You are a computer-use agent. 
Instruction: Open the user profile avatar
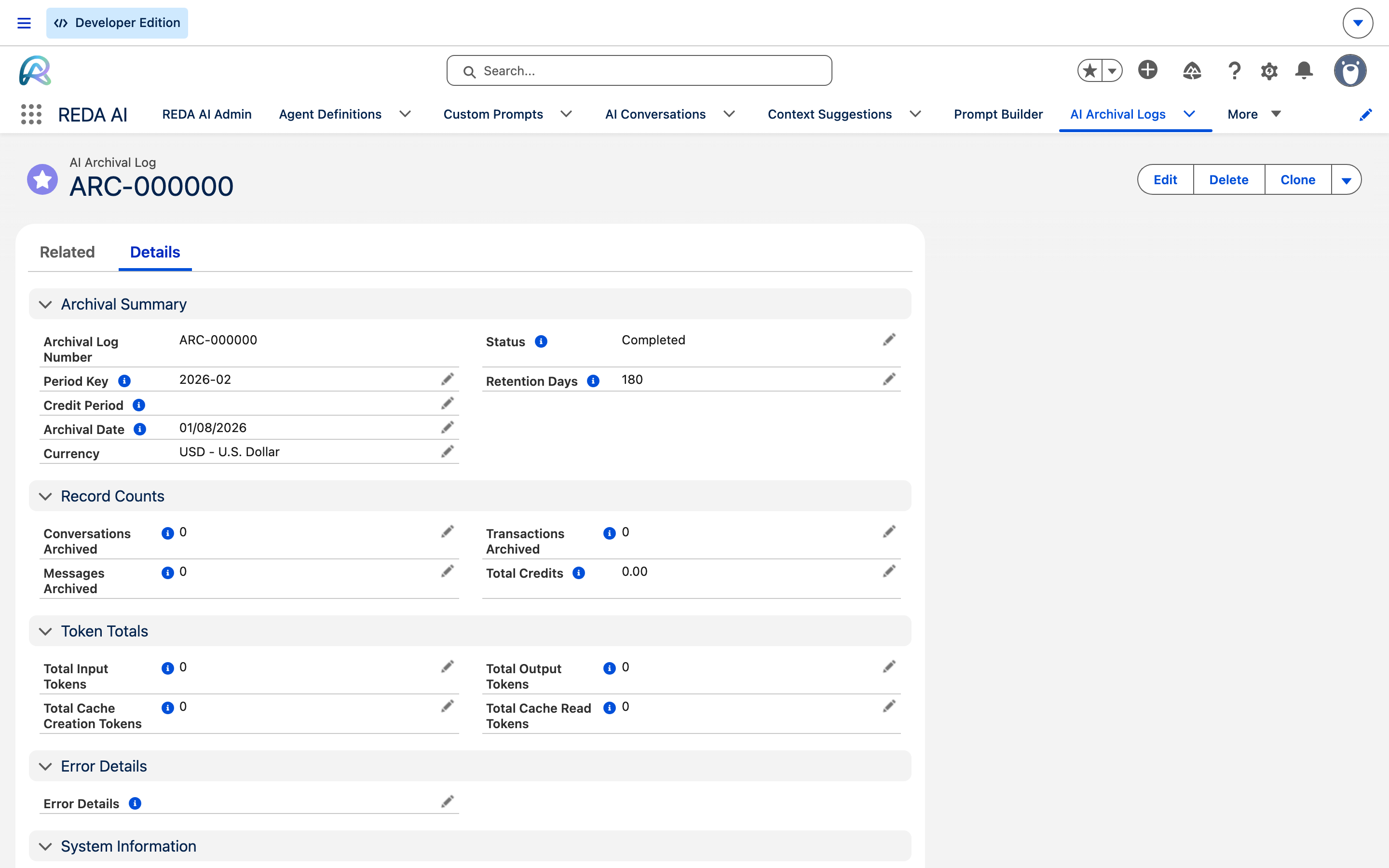1350,70
